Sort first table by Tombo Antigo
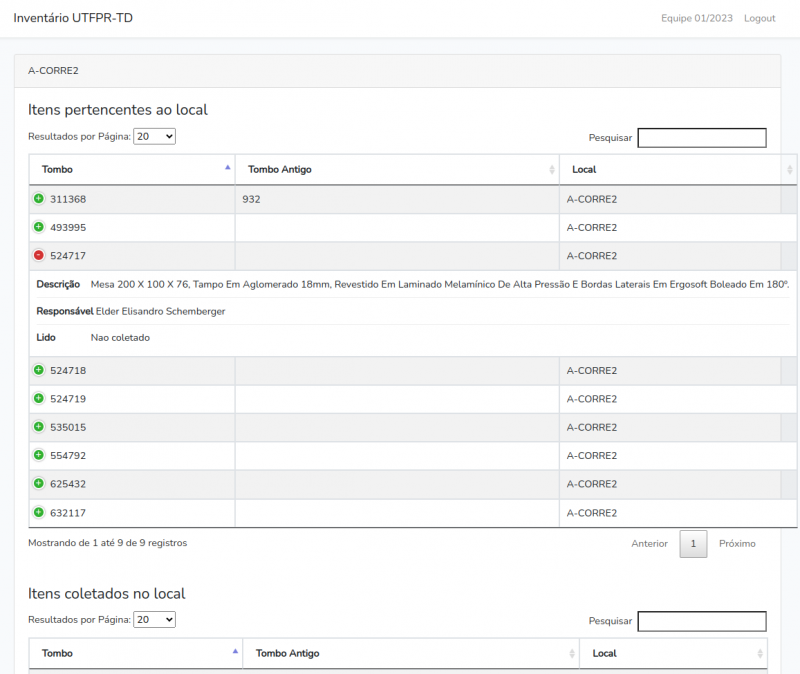Screen dimensions: 800x674 pos(397,169)
